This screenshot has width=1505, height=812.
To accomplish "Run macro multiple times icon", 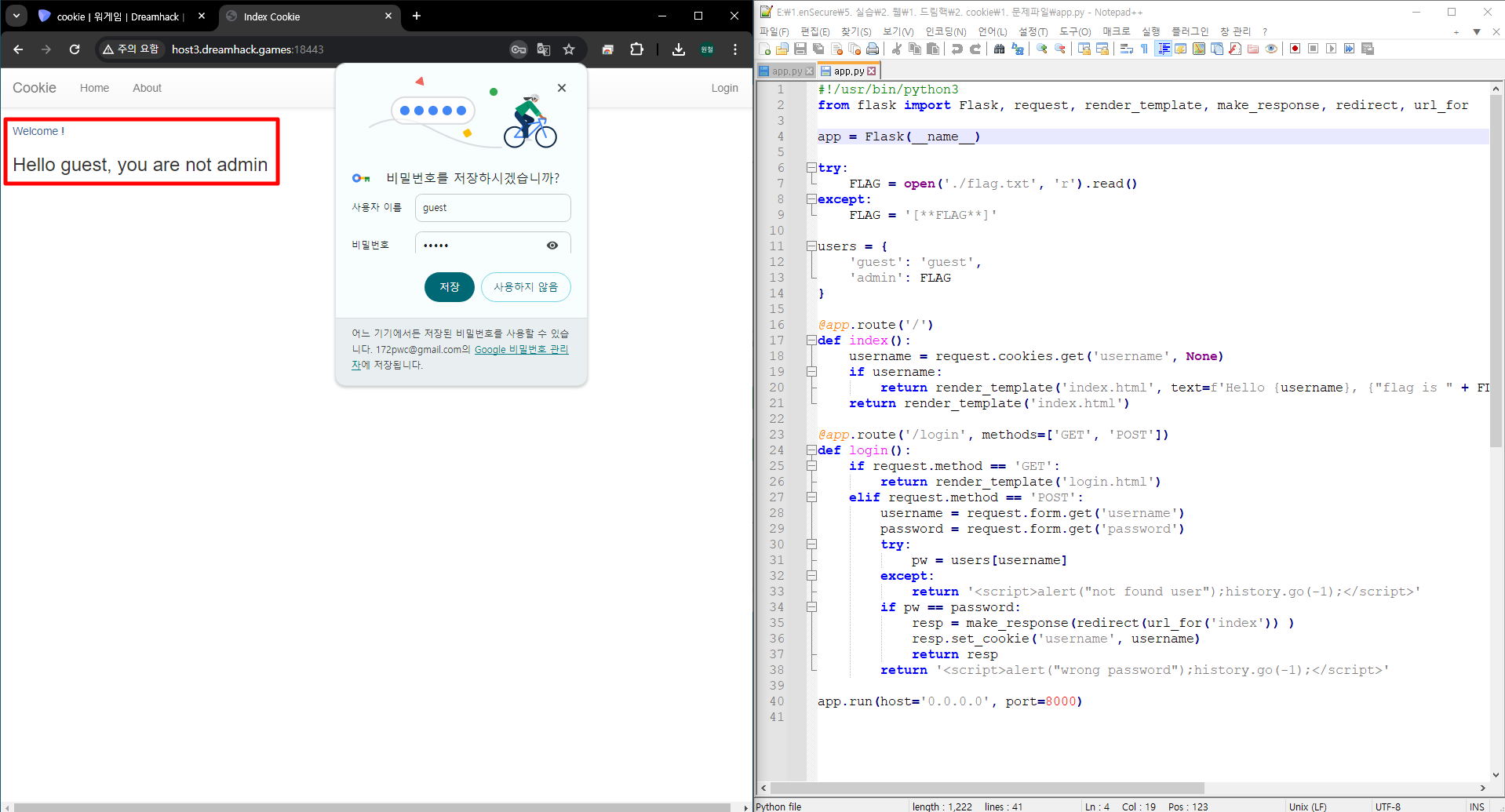I will pos(1350,49).
